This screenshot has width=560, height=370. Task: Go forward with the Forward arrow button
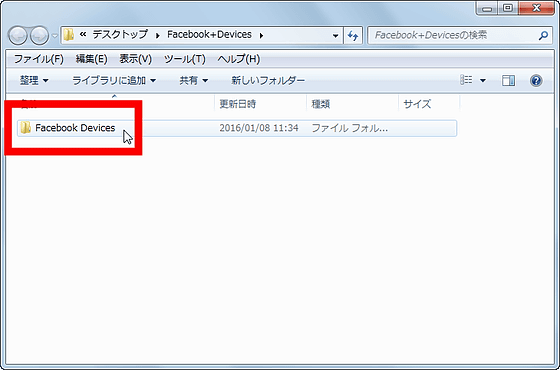[39, 36]
